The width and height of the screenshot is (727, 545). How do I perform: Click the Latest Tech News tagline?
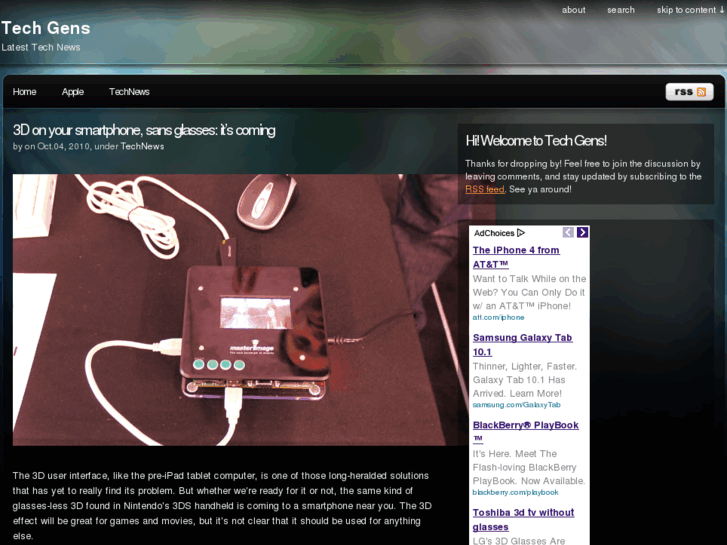(x=41, y=47)
